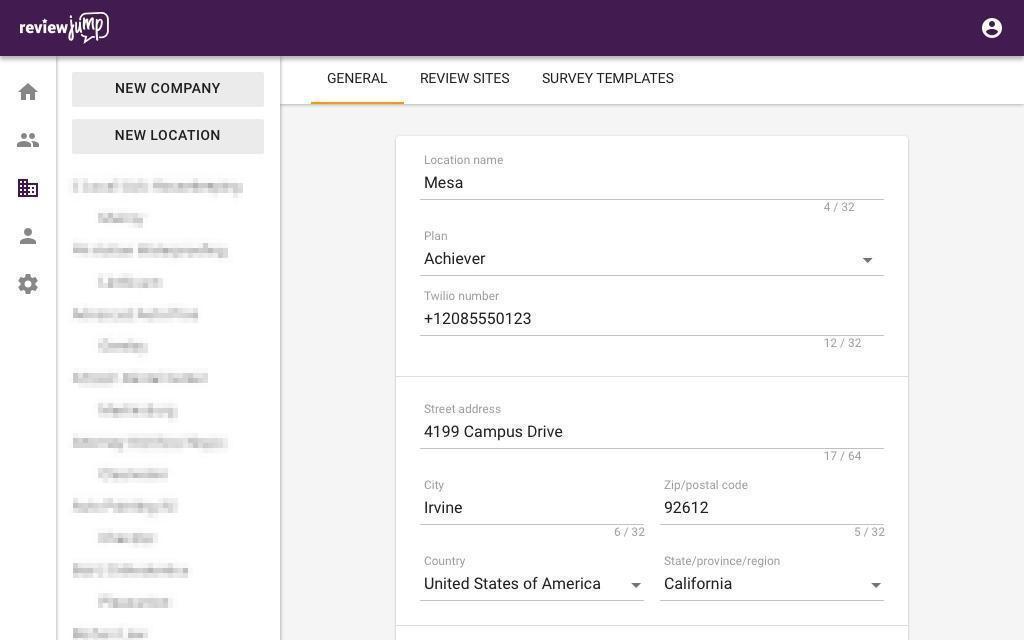The height and width of the screenshot is (640, 1024).
Task: Open the home dashboard icon
Action: click(x=27, y=92)
